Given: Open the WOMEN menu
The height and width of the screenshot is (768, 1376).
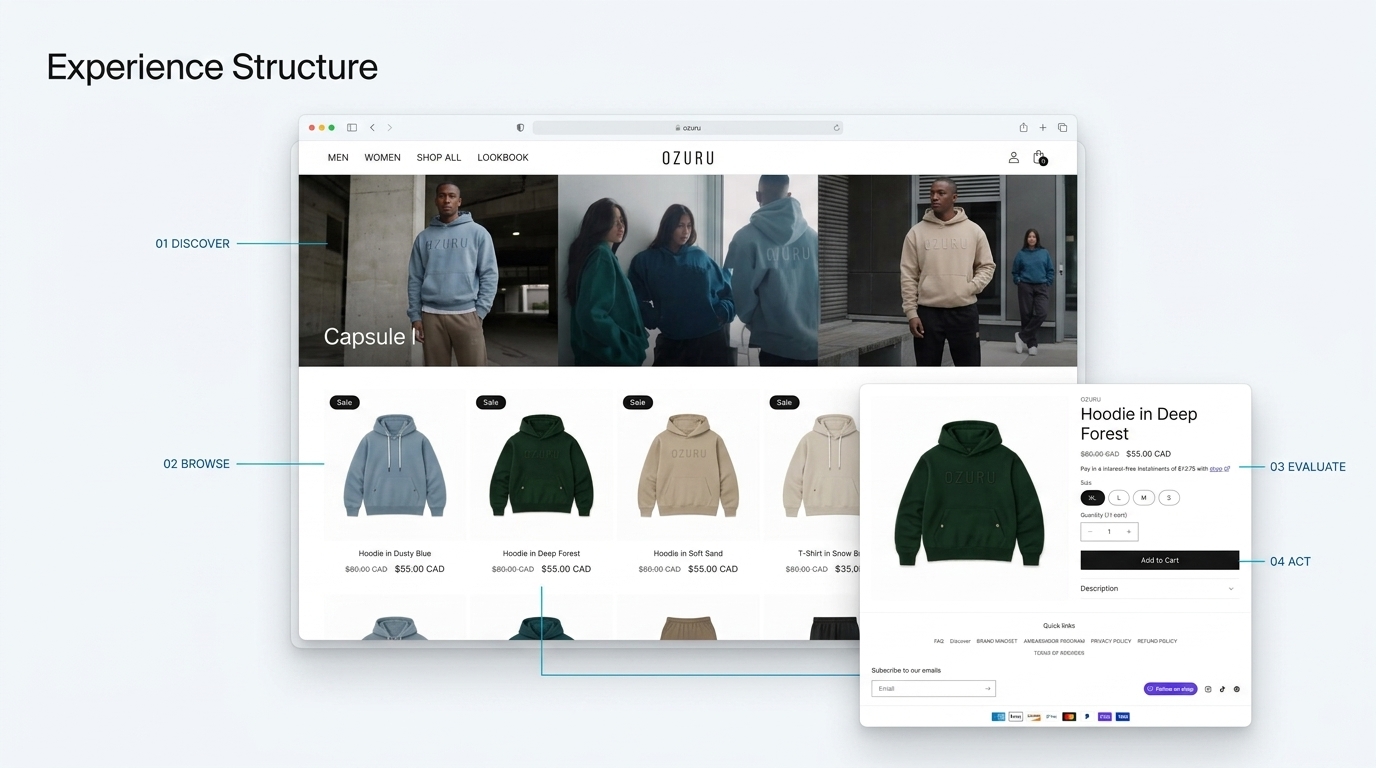Looking at the screenshot, I should tap(382, 158).
